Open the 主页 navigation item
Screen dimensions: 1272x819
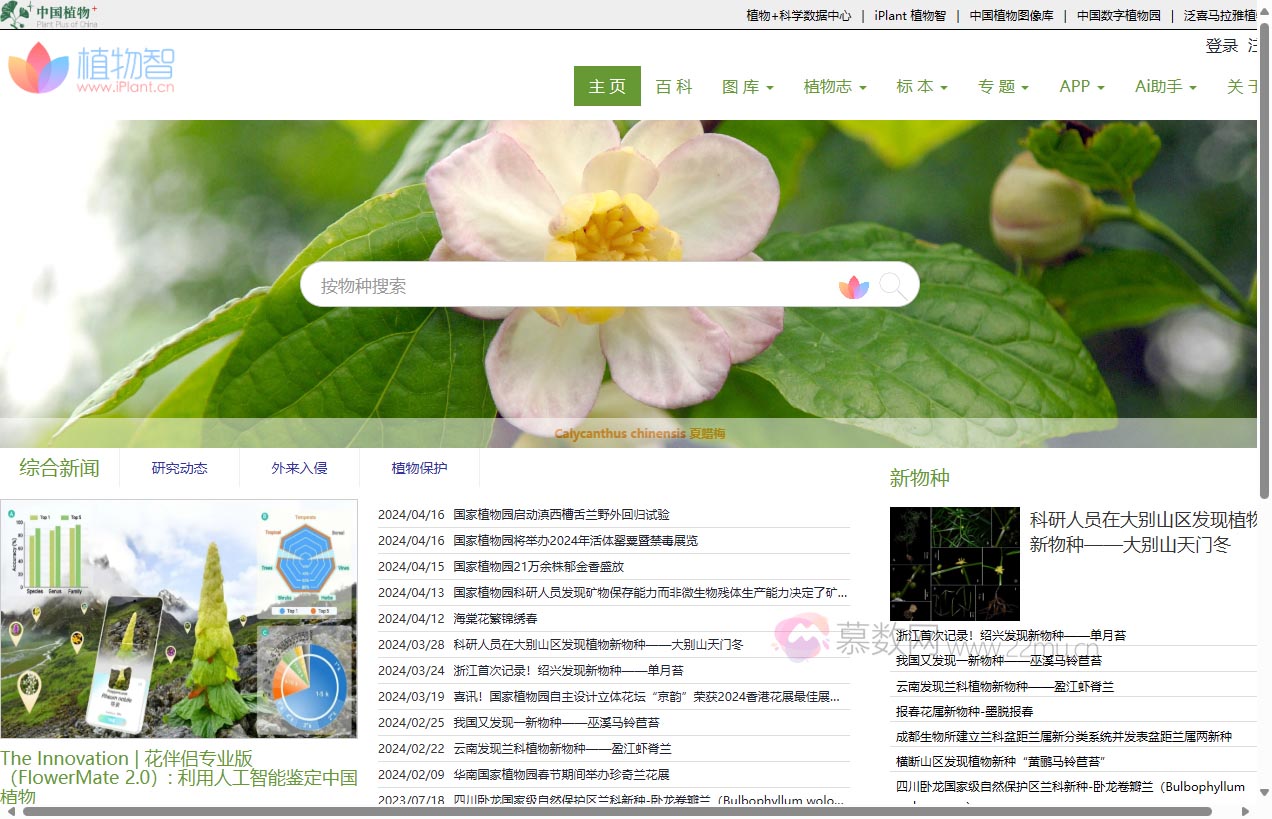[606, 86]
